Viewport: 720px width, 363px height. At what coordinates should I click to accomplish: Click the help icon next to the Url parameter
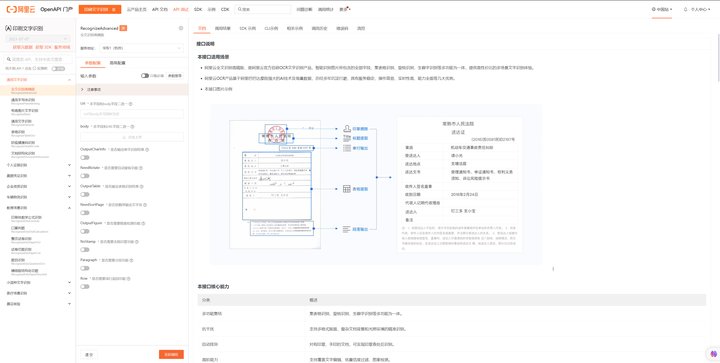131,104
